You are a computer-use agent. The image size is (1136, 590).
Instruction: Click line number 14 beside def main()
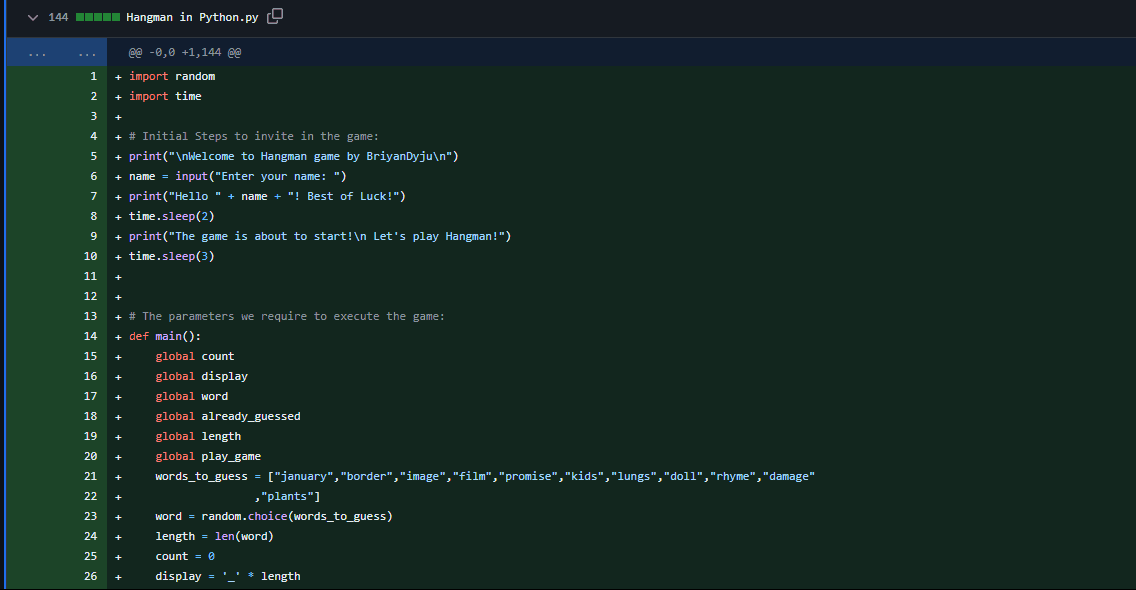coord(91,336)
